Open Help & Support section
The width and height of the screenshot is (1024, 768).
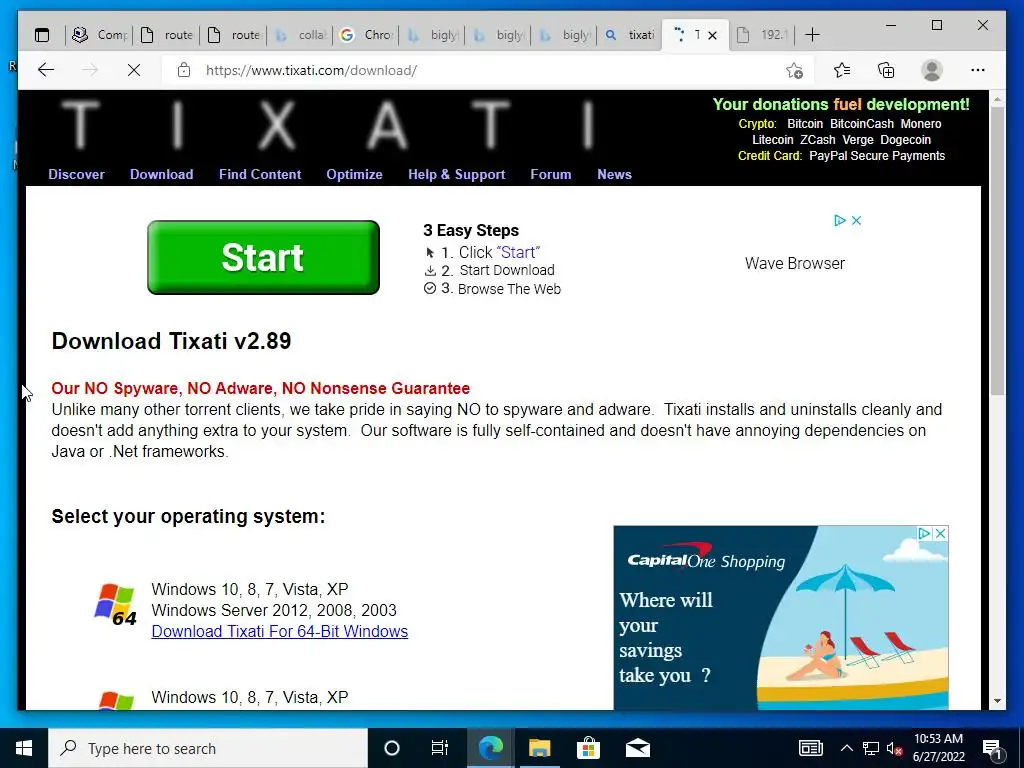(456, 174)
